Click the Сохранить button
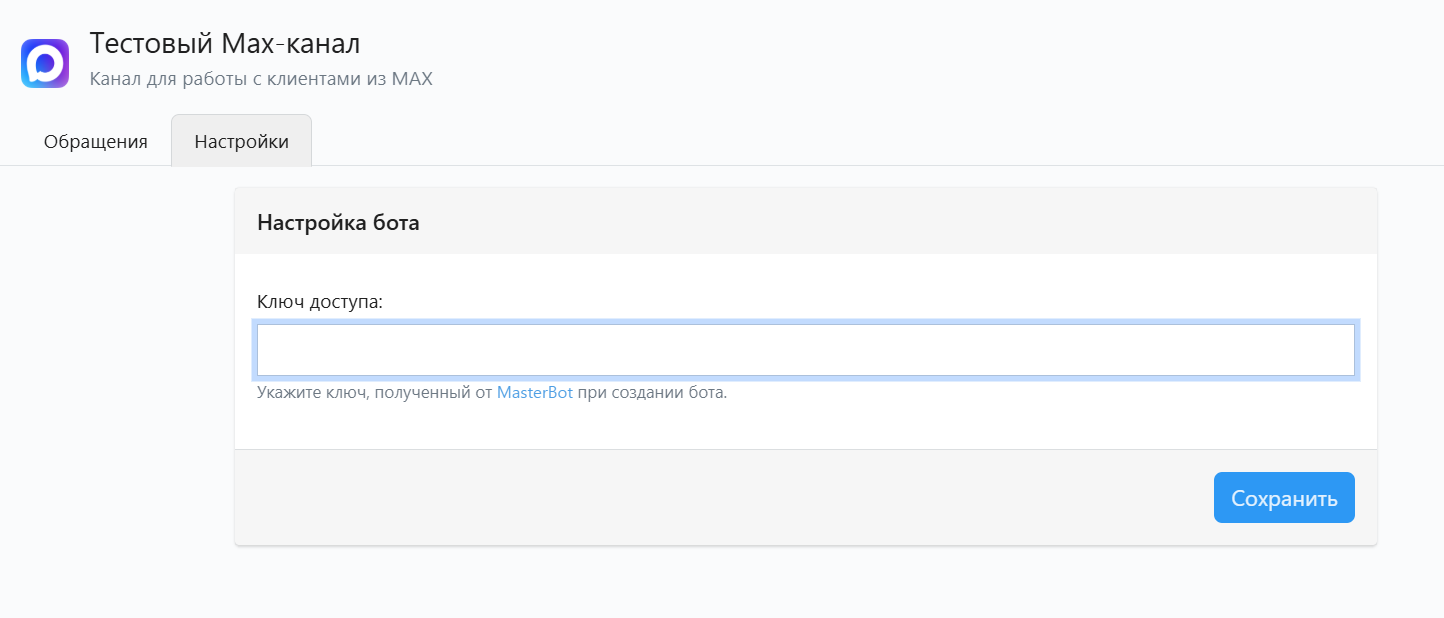This screenshot has height=618, width=1444. pyautogui.click(x=1284, y=498)
